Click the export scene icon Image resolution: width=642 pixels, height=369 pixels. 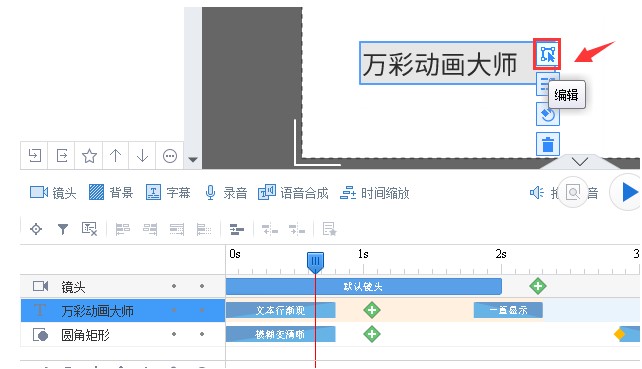[62, 156]
